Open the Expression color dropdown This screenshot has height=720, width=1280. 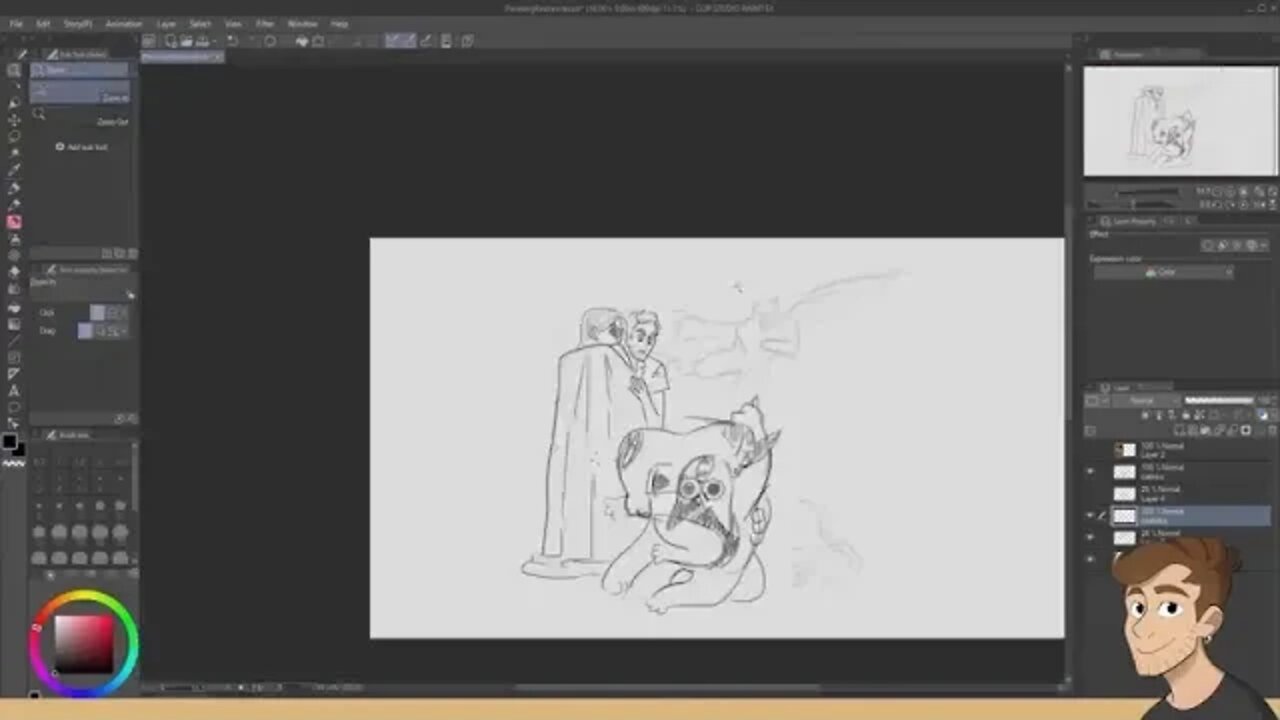[1163, 272]
